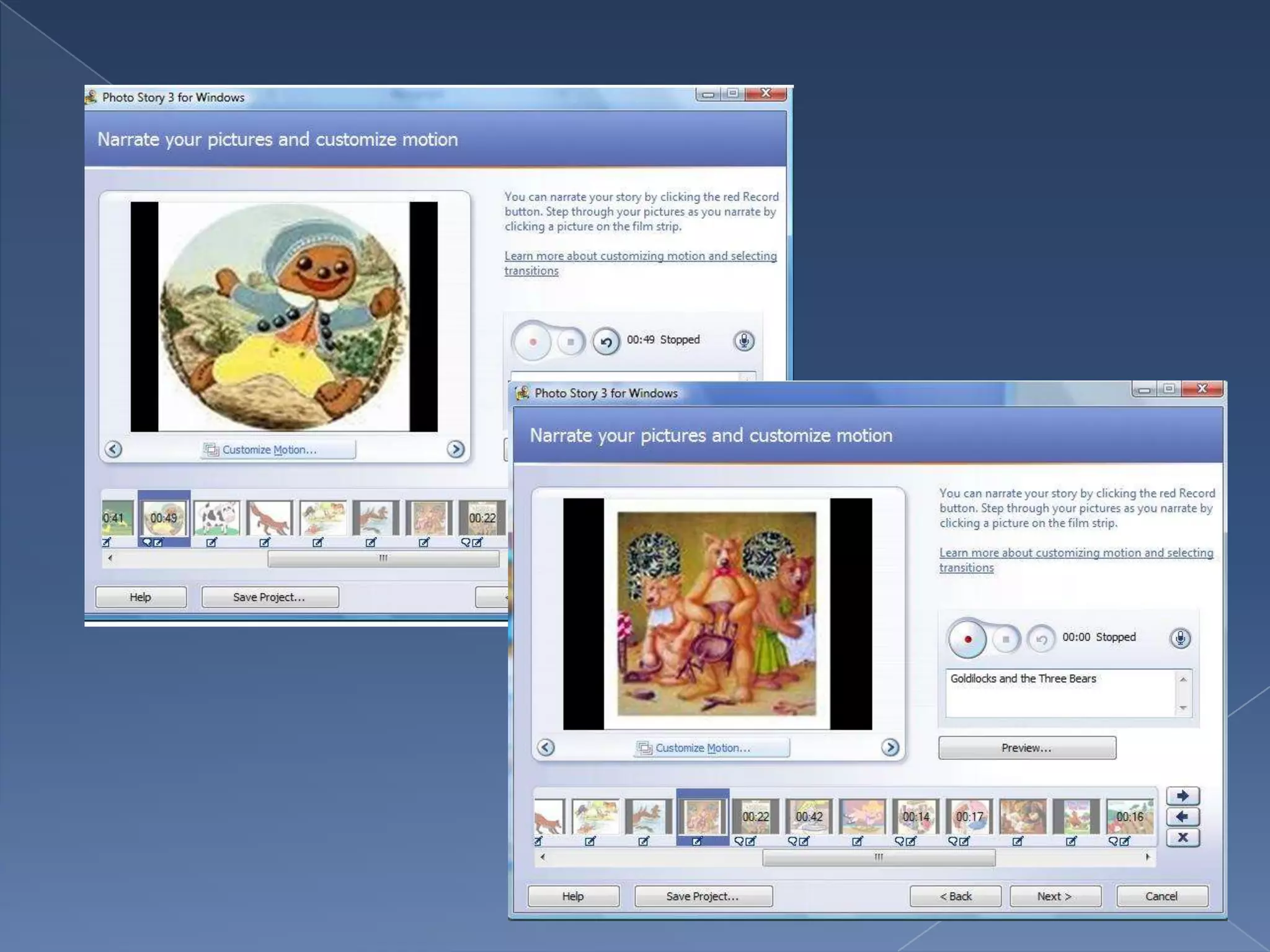Go to next picture under bears preview
The image size is (1270, 952).
tap(890, 747)
